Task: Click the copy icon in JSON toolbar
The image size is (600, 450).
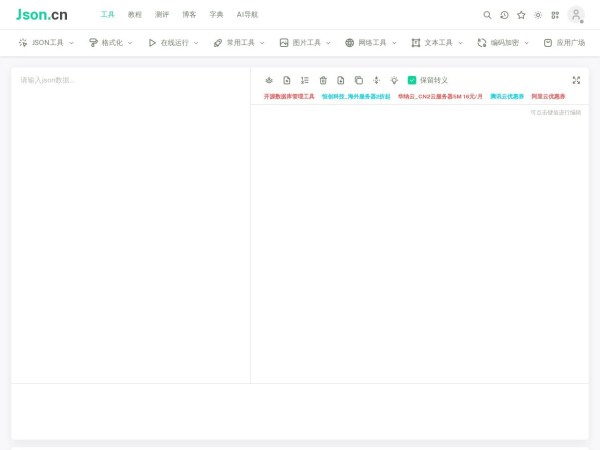Action: click(359, 80)
